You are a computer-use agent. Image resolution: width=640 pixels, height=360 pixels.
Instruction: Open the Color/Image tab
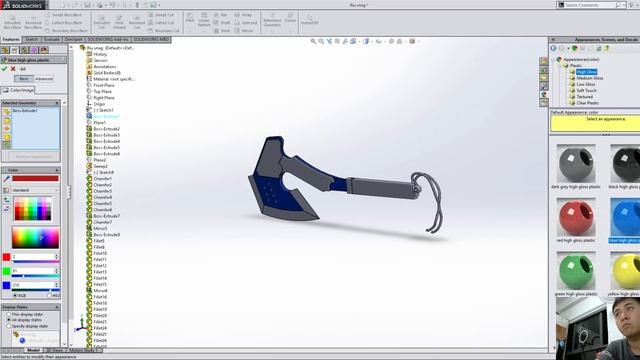point(18,90)
